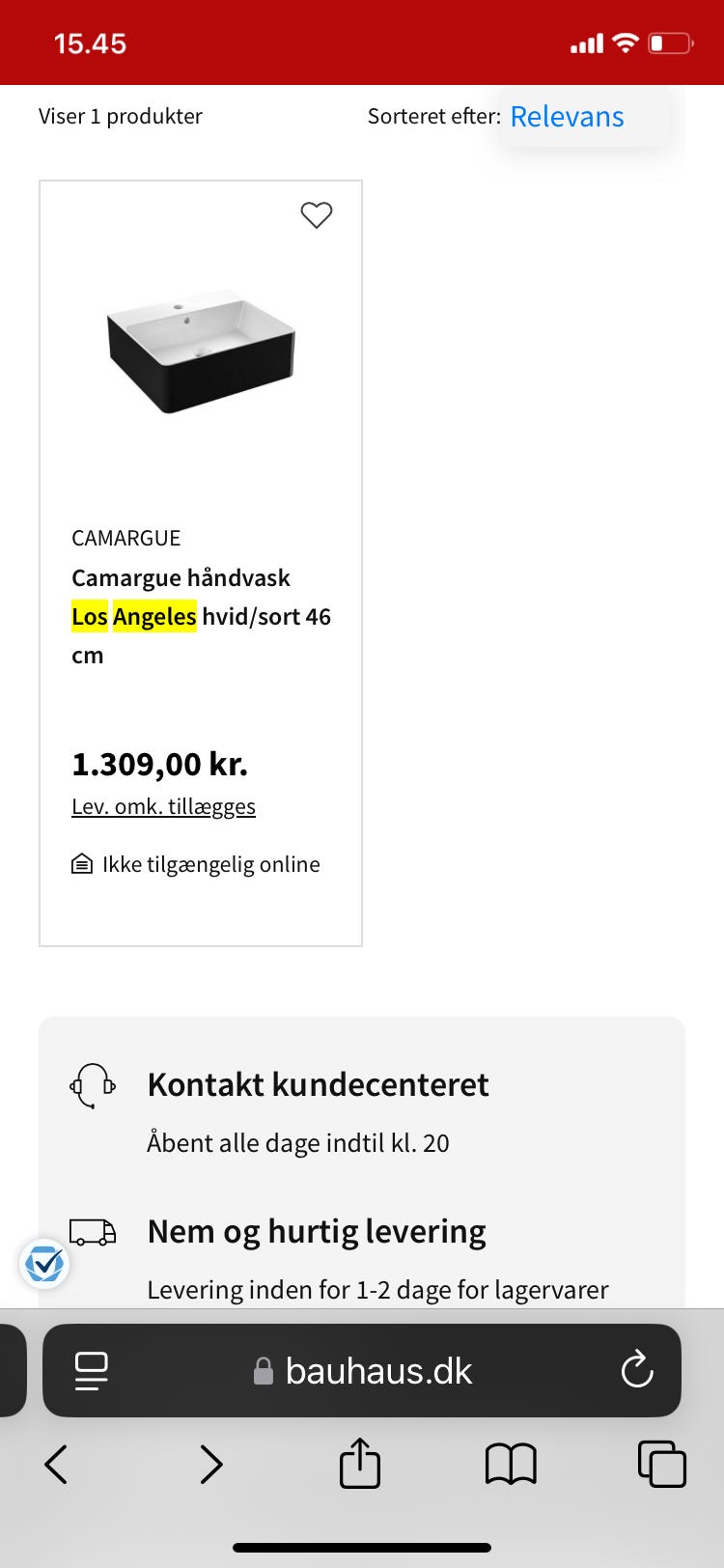
Task: Open Nem og hurtig levering info
Action: click(317, 1232)
